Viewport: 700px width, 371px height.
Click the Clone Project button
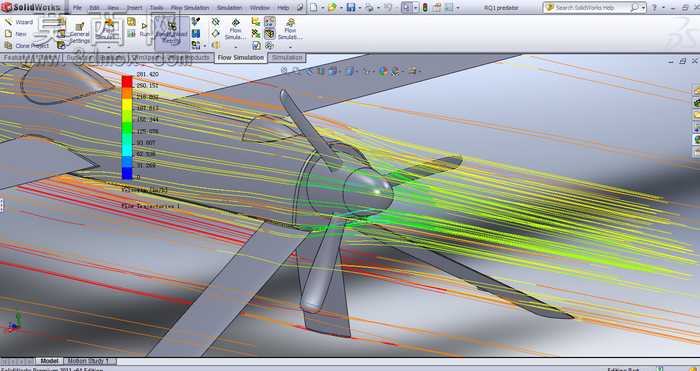tap(27, 46)
